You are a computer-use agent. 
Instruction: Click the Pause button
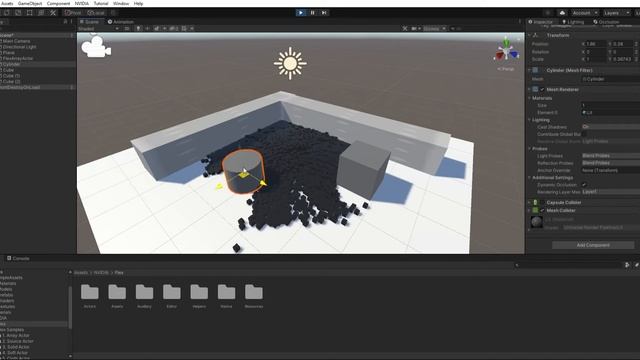click(313, 13)
